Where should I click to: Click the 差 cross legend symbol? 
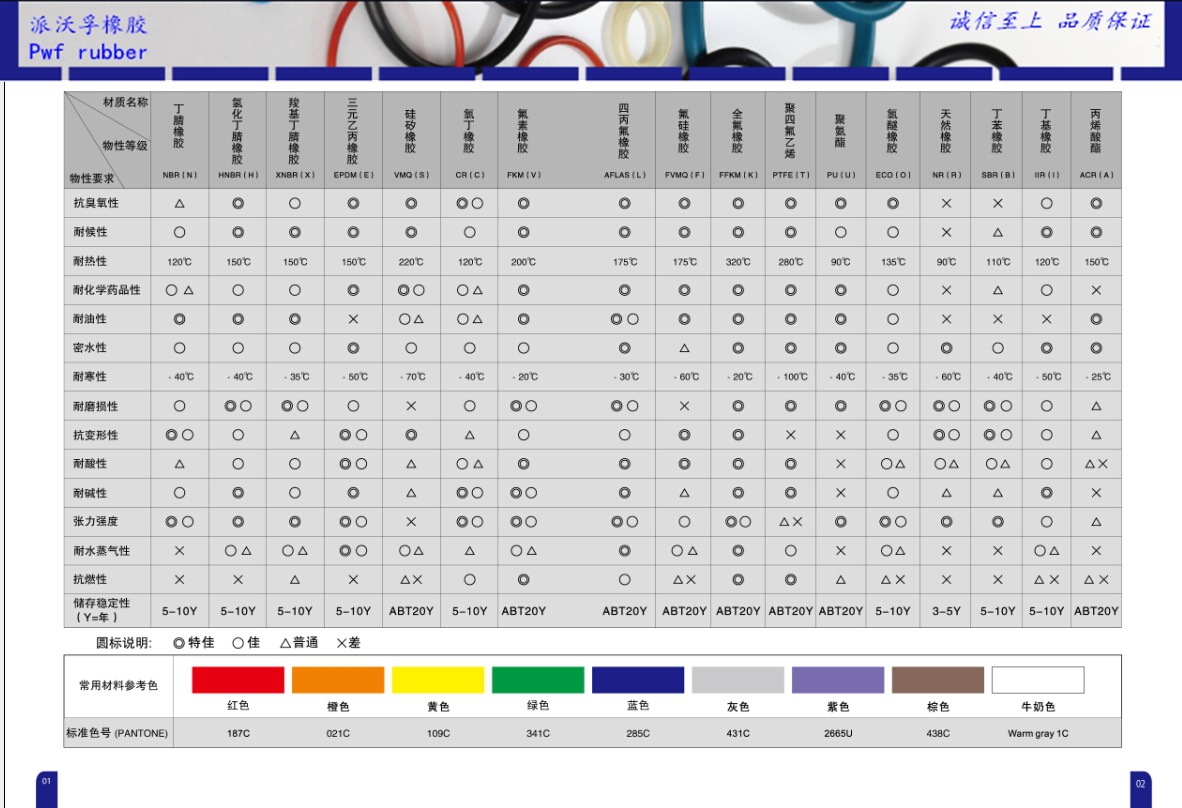coord(341,643)
